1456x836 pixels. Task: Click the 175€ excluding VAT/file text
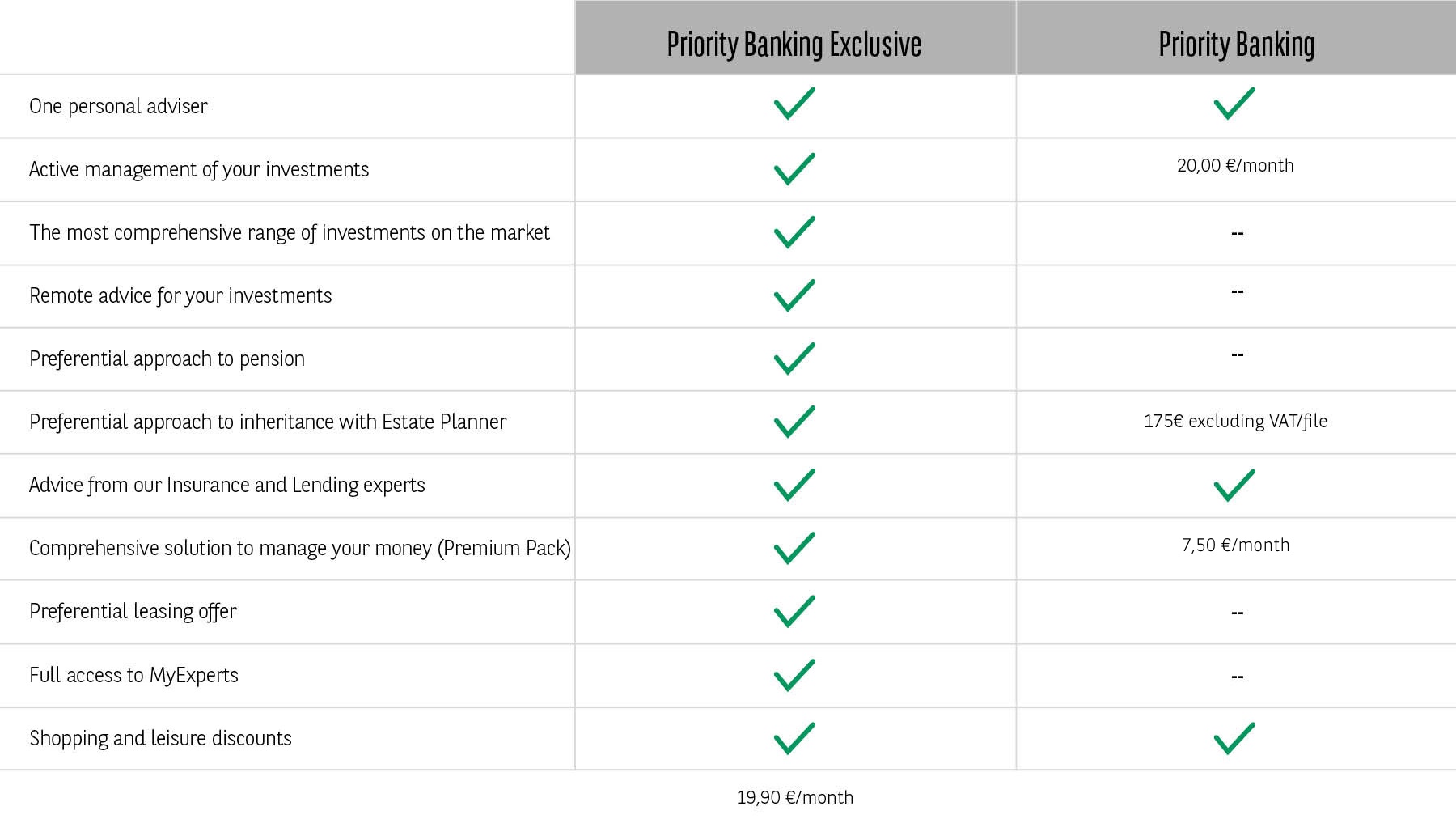click(1235, 422)
